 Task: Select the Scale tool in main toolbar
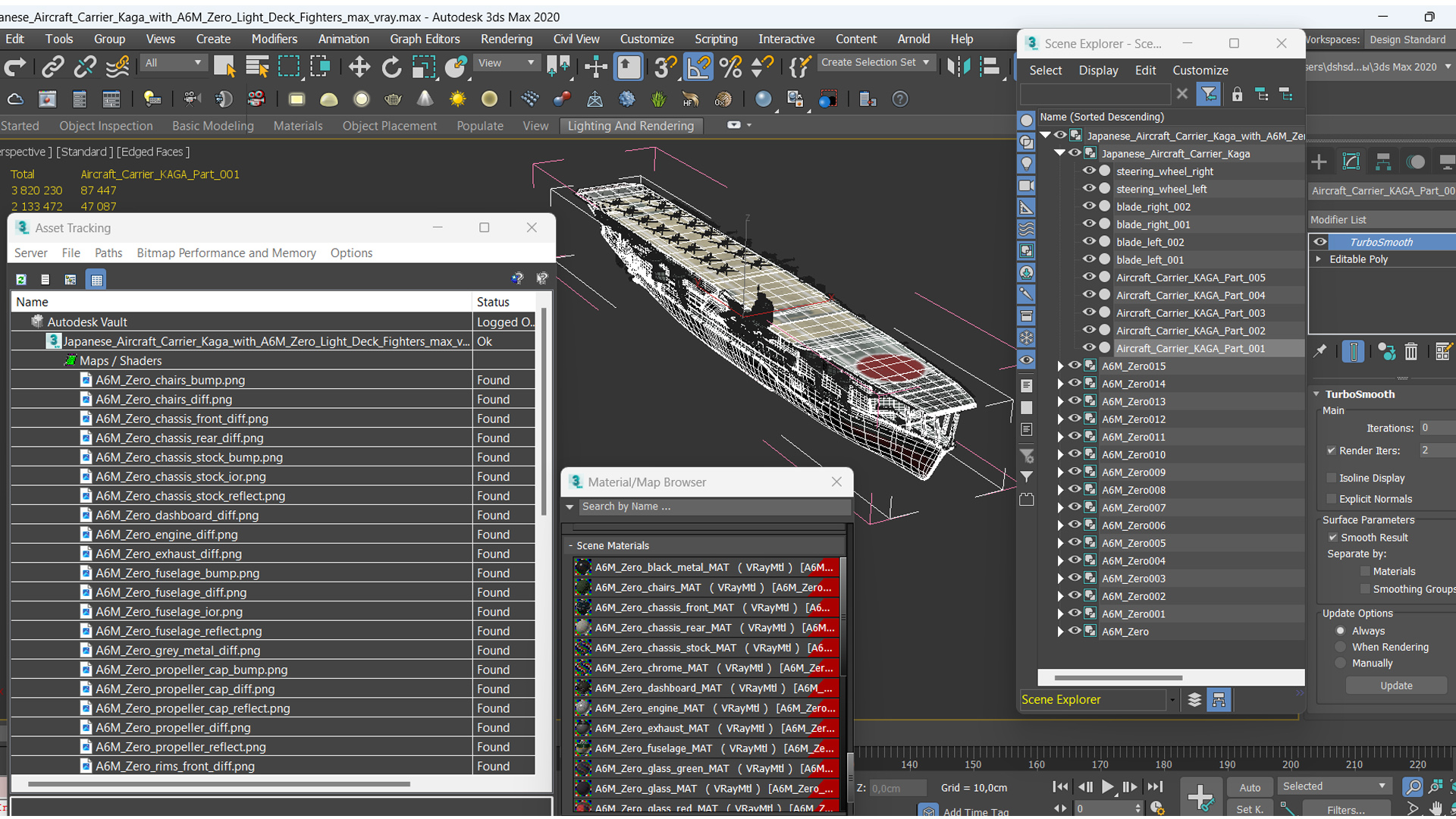point(423,67)
